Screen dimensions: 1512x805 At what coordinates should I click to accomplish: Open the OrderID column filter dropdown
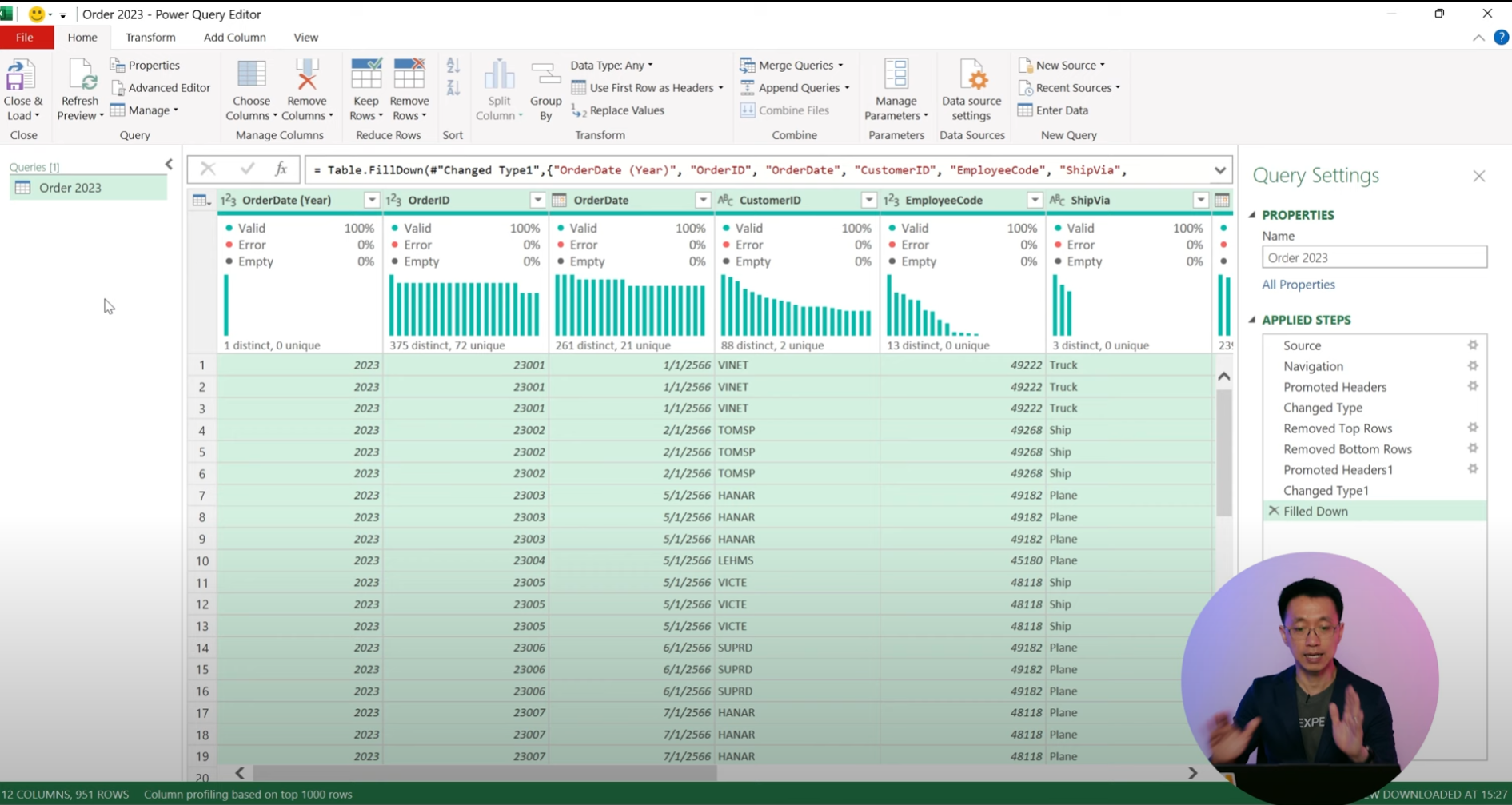[x=537, y=200]
